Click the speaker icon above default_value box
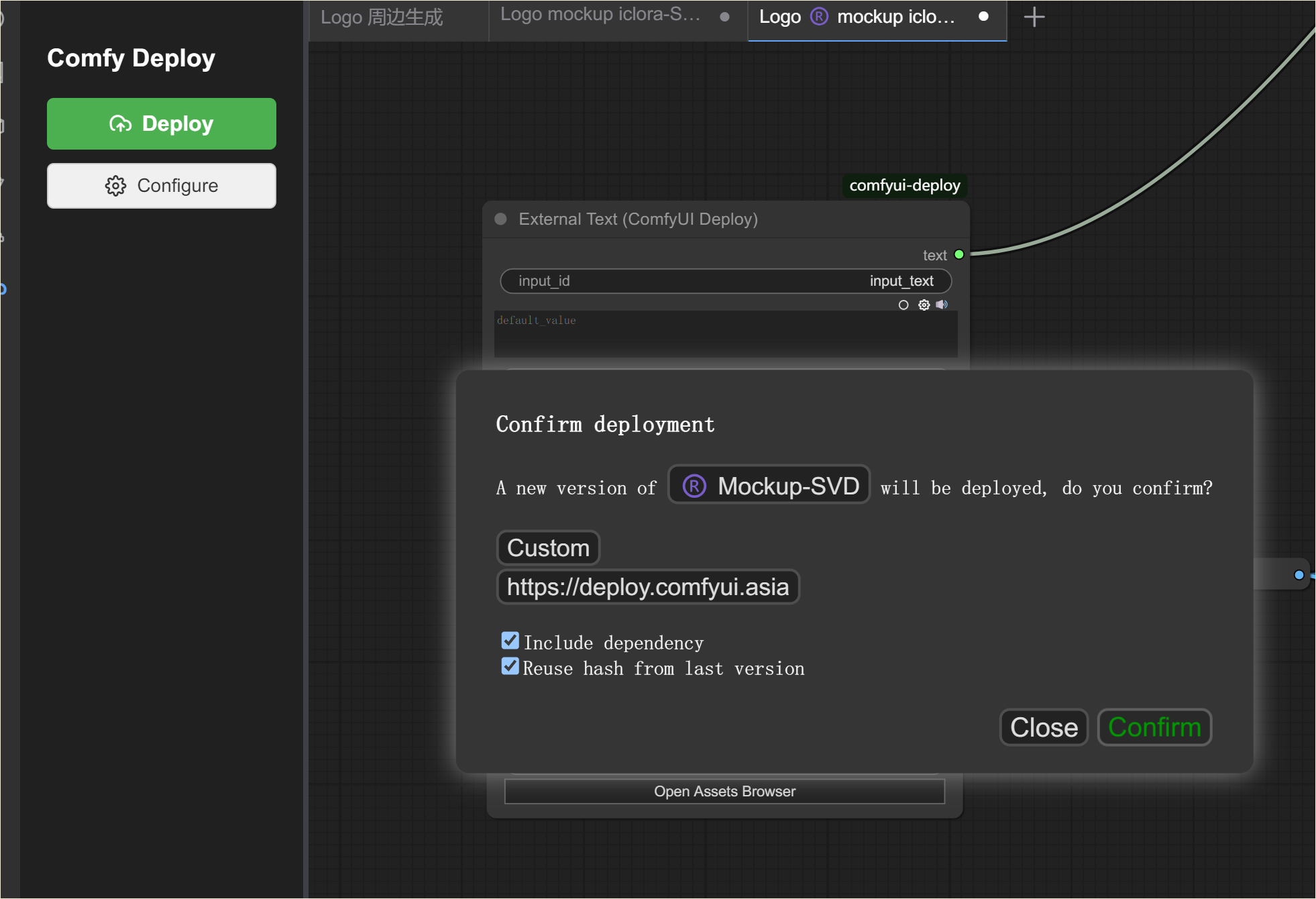 pyautogui.click(x=942, y=305)
